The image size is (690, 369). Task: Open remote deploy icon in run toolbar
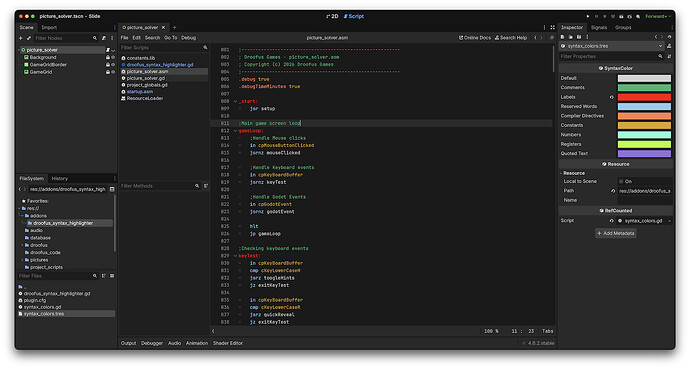(x=613, y=16)
